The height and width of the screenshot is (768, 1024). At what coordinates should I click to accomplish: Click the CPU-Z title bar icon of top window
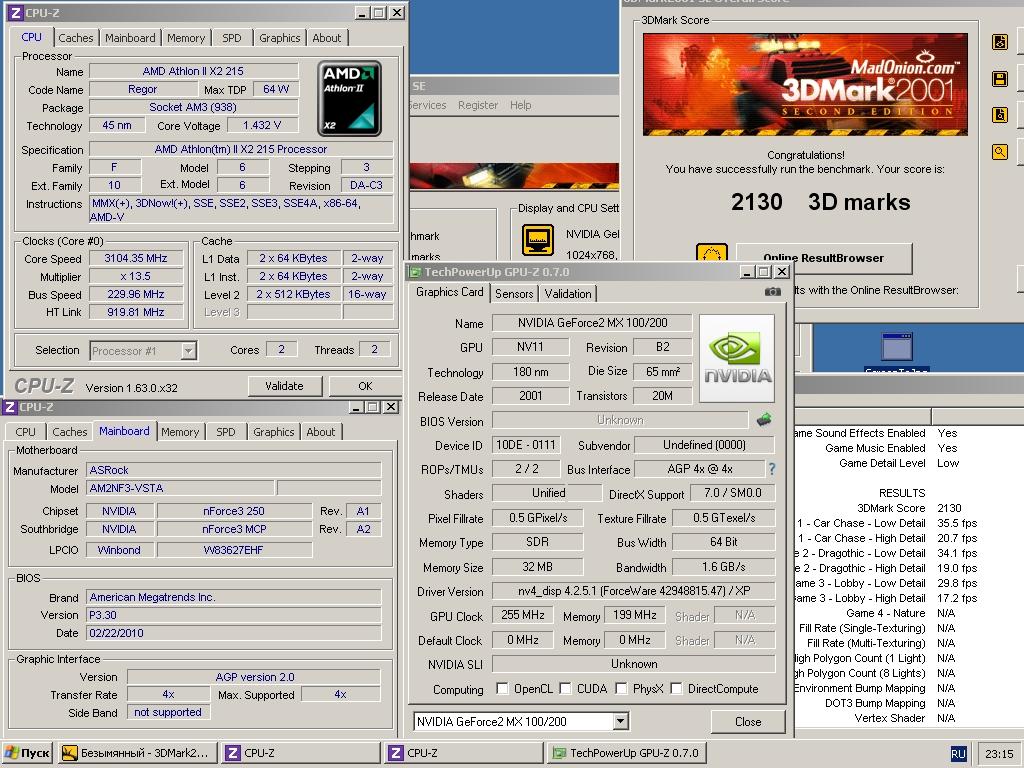coord(16,12)
